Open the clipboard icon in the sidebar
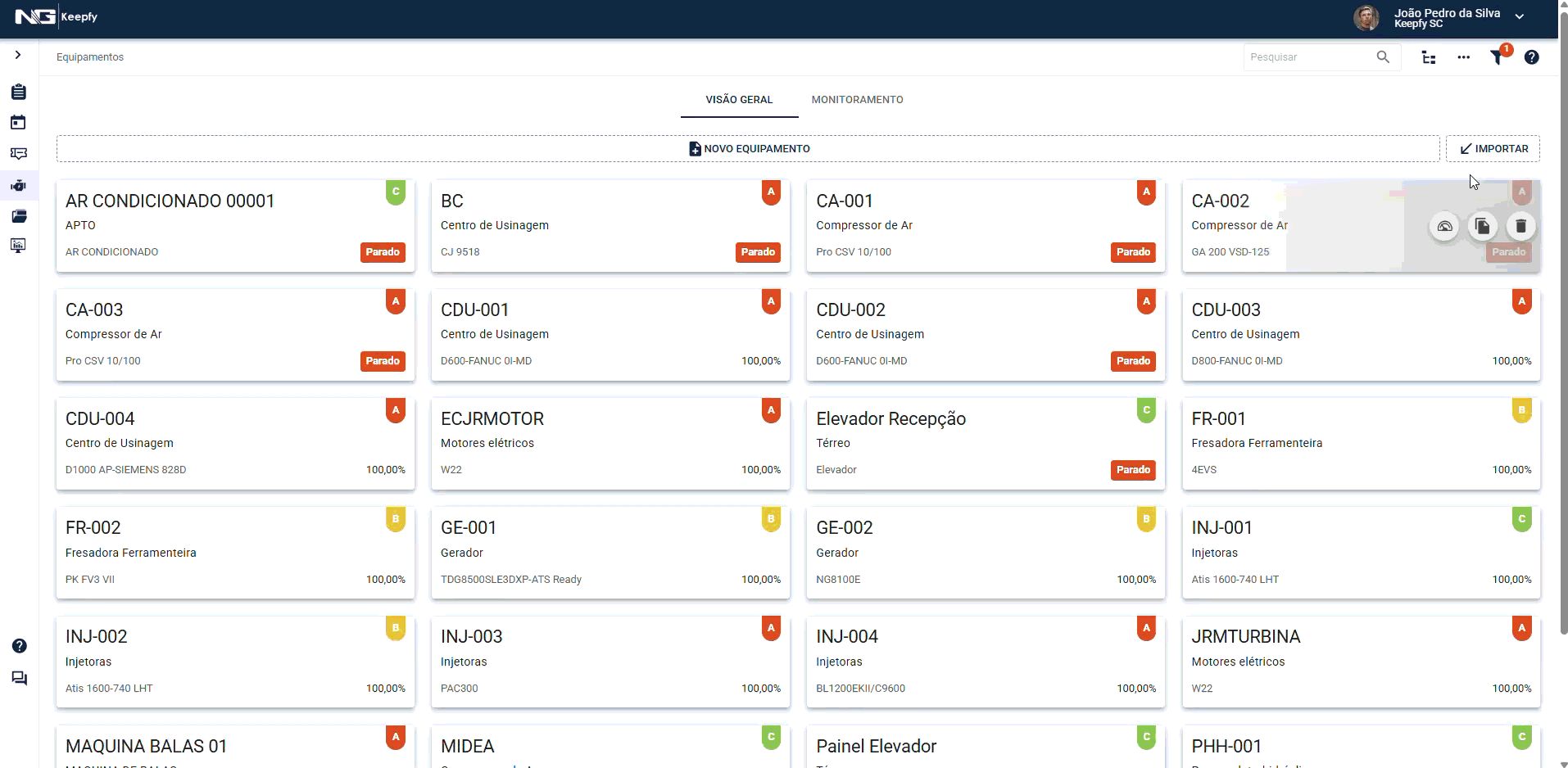The image size is (1568, 768). click(x=19, y=92)
